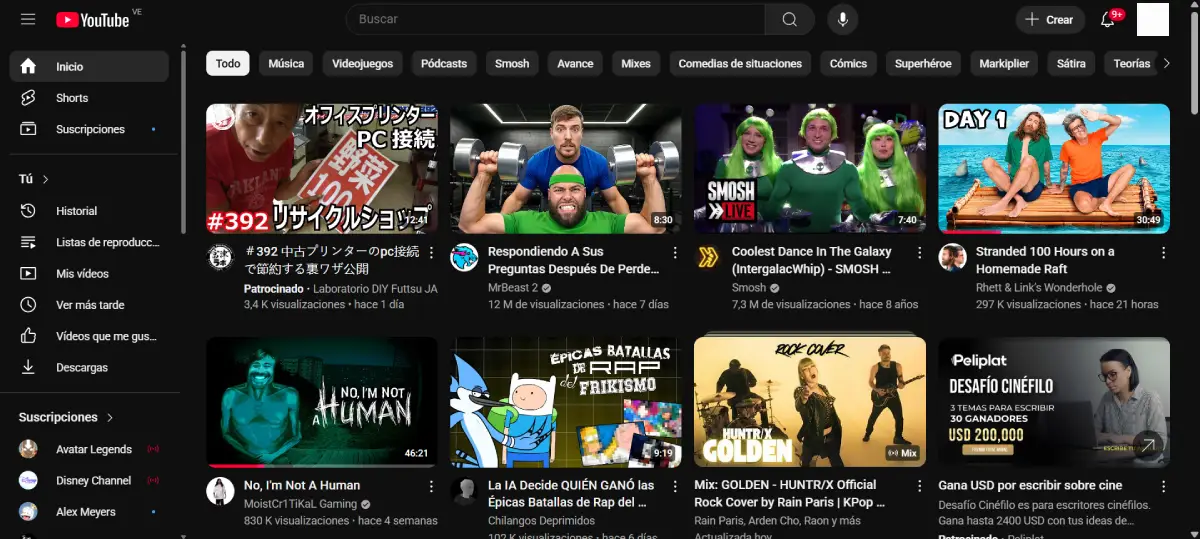
Task: Select the Todo filter chip
Action: (228, 63)
